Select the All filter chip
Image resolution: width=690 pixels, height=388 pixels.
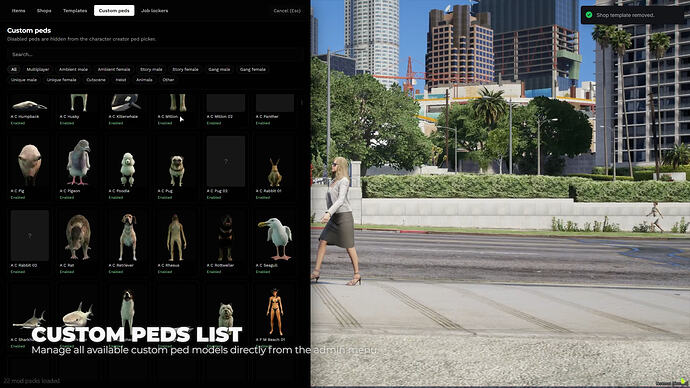pos(14,70)
